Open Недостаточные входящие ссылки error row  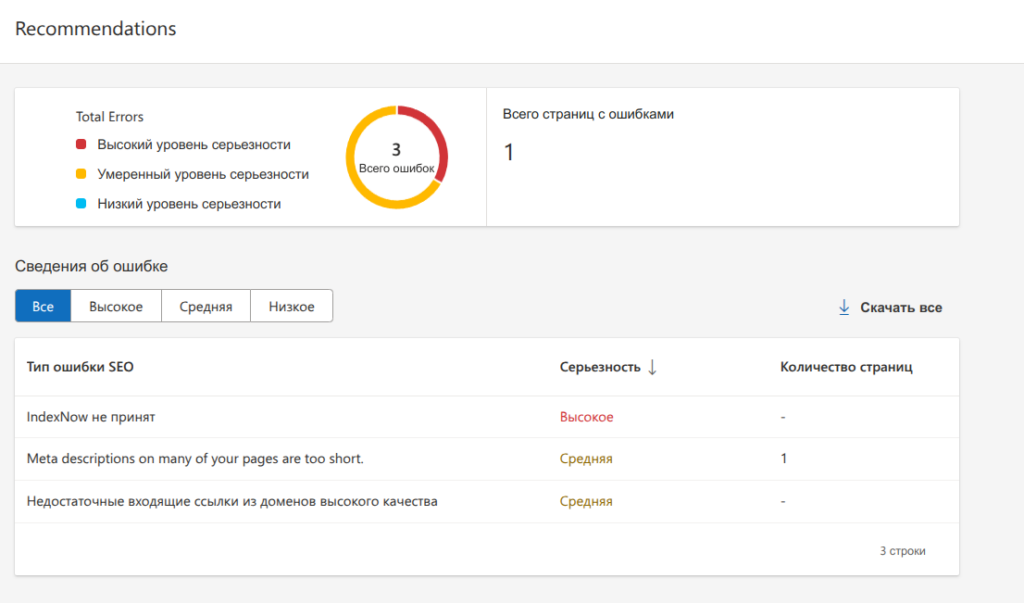[232, 501]
